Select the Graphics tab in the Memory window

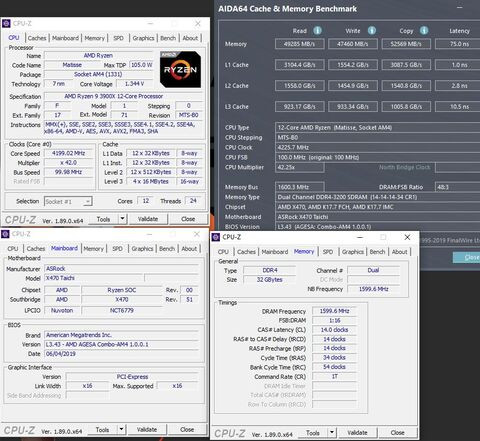pyautogui.click(x=353, y=252)
